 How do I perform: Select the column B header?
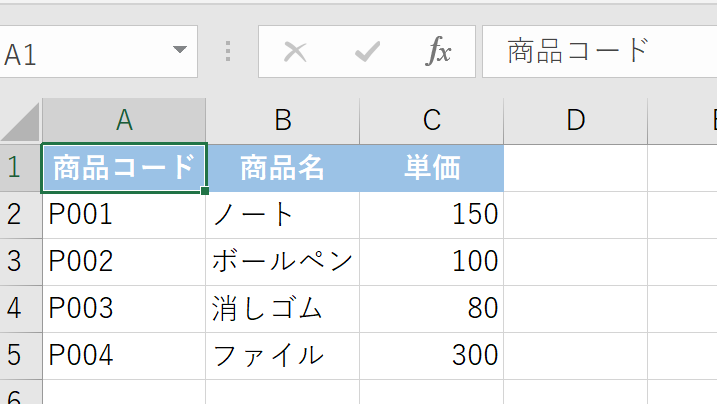coord(283,121)
